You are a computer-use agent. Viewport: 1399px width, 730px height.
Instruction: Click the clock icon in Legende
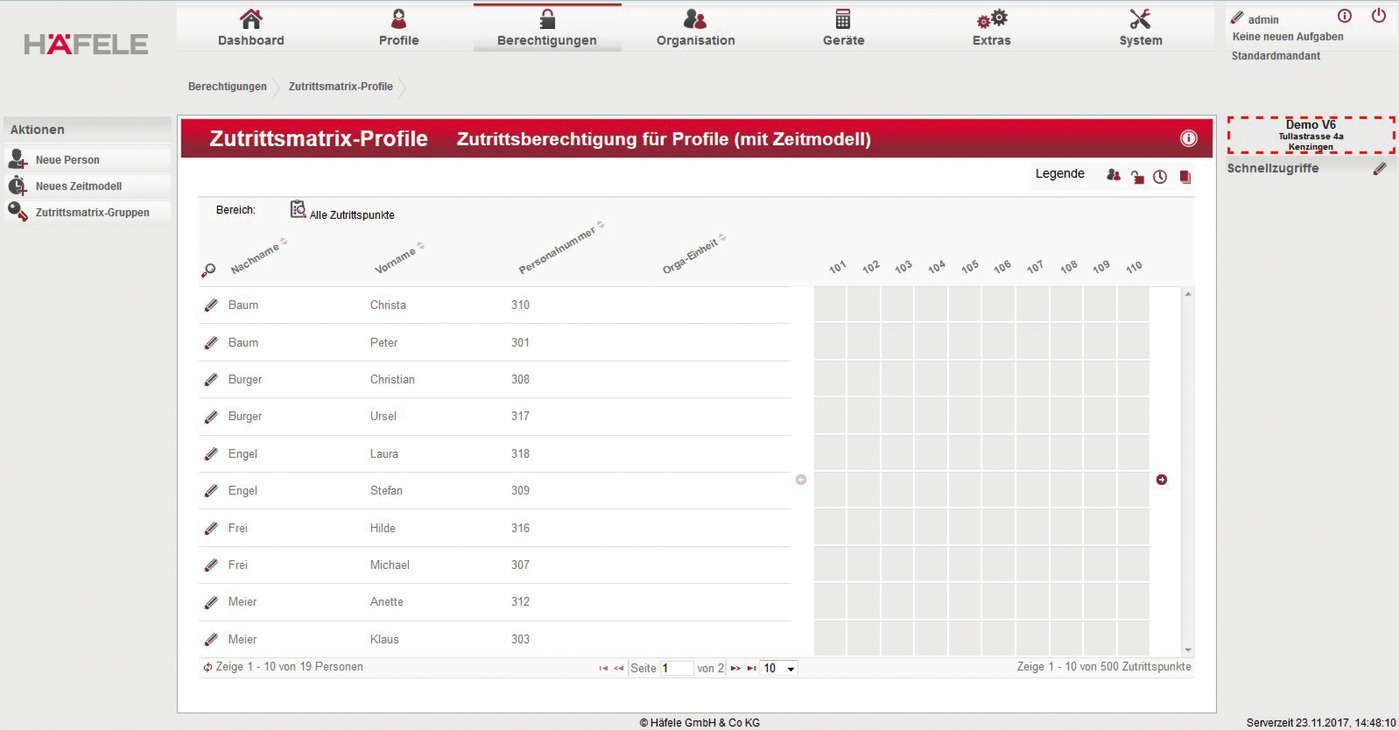point(1160,177)
